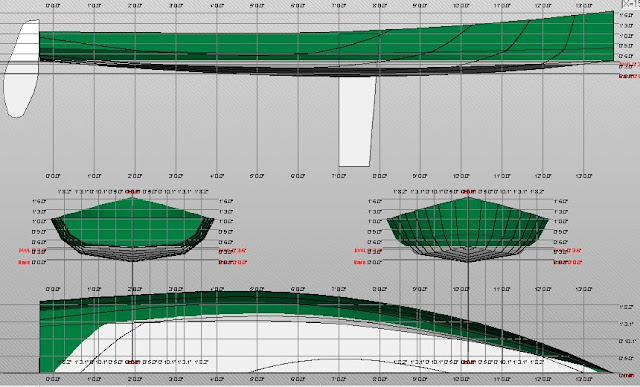Click the 1'6.0" height label right of profile view
The image size is (640, 387).
[626, 15]
